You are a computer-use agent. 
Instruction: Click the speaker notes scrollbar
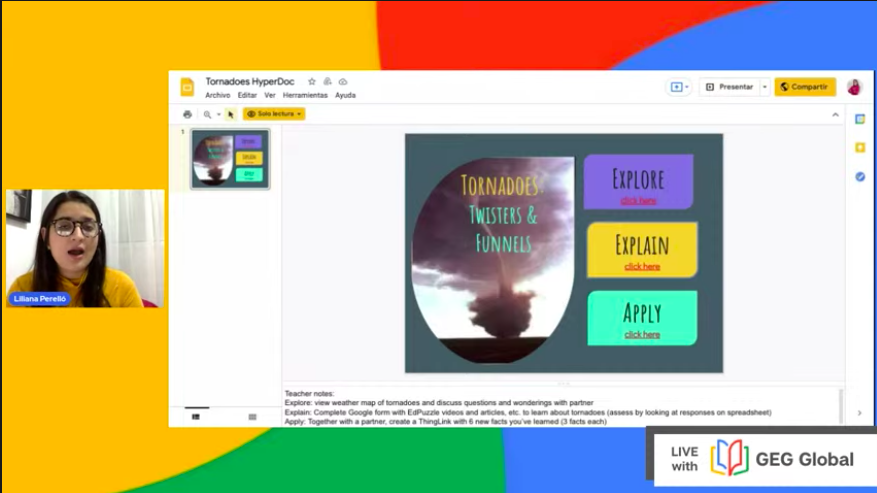point(841,406)
